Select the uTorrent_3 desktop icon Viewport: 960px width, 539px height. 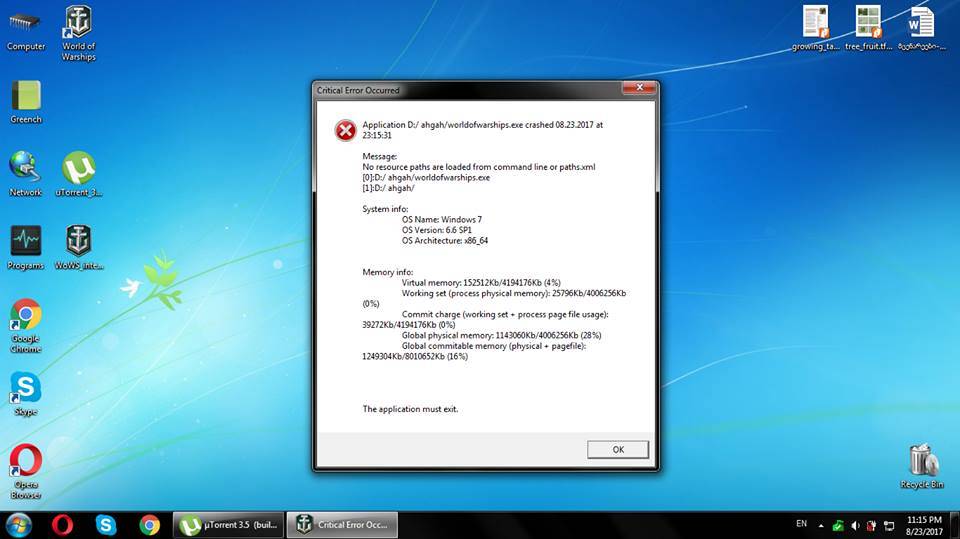tap(78, 174)
